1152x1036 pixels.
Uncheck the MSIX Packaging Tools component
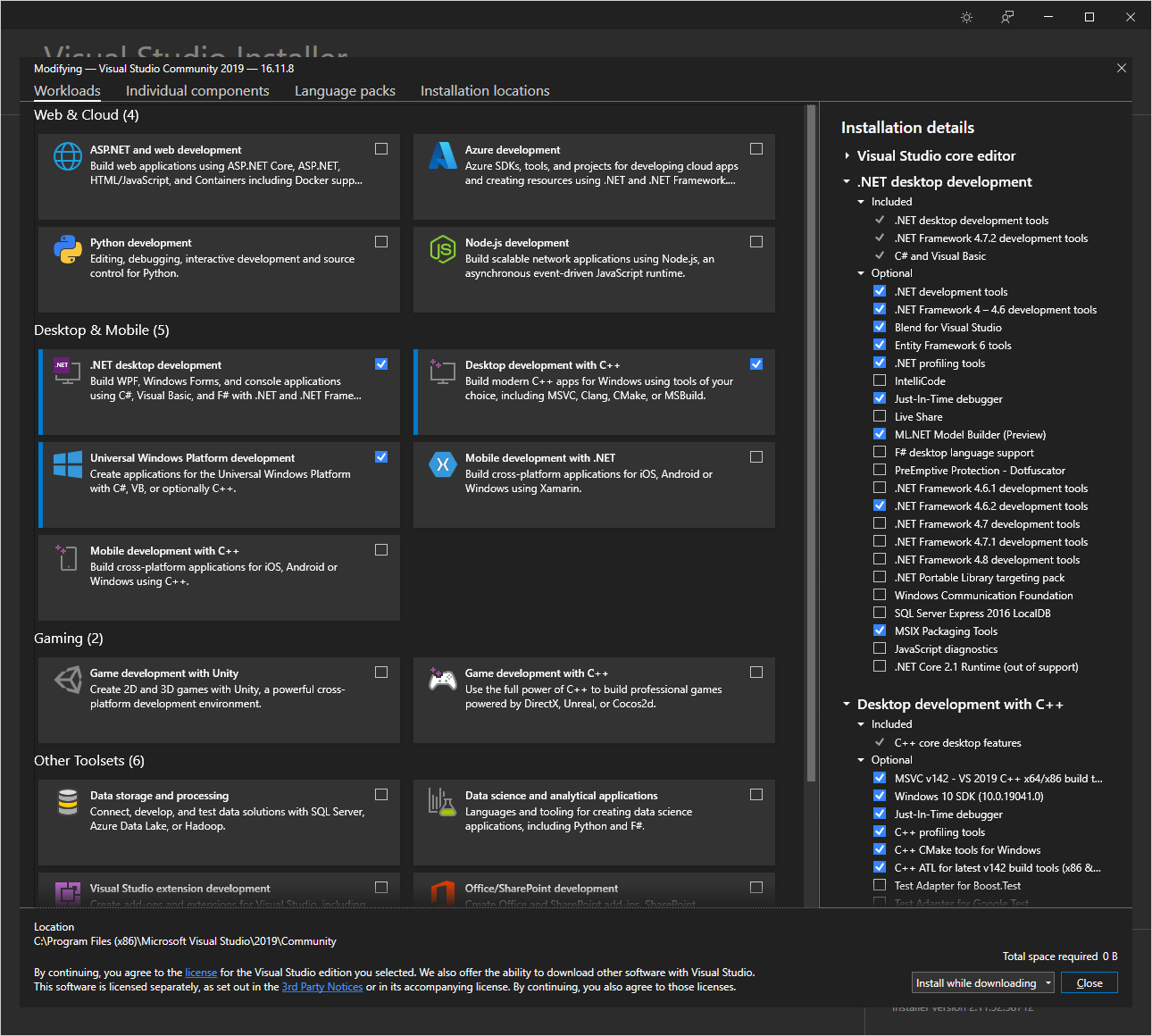point(880,631)
